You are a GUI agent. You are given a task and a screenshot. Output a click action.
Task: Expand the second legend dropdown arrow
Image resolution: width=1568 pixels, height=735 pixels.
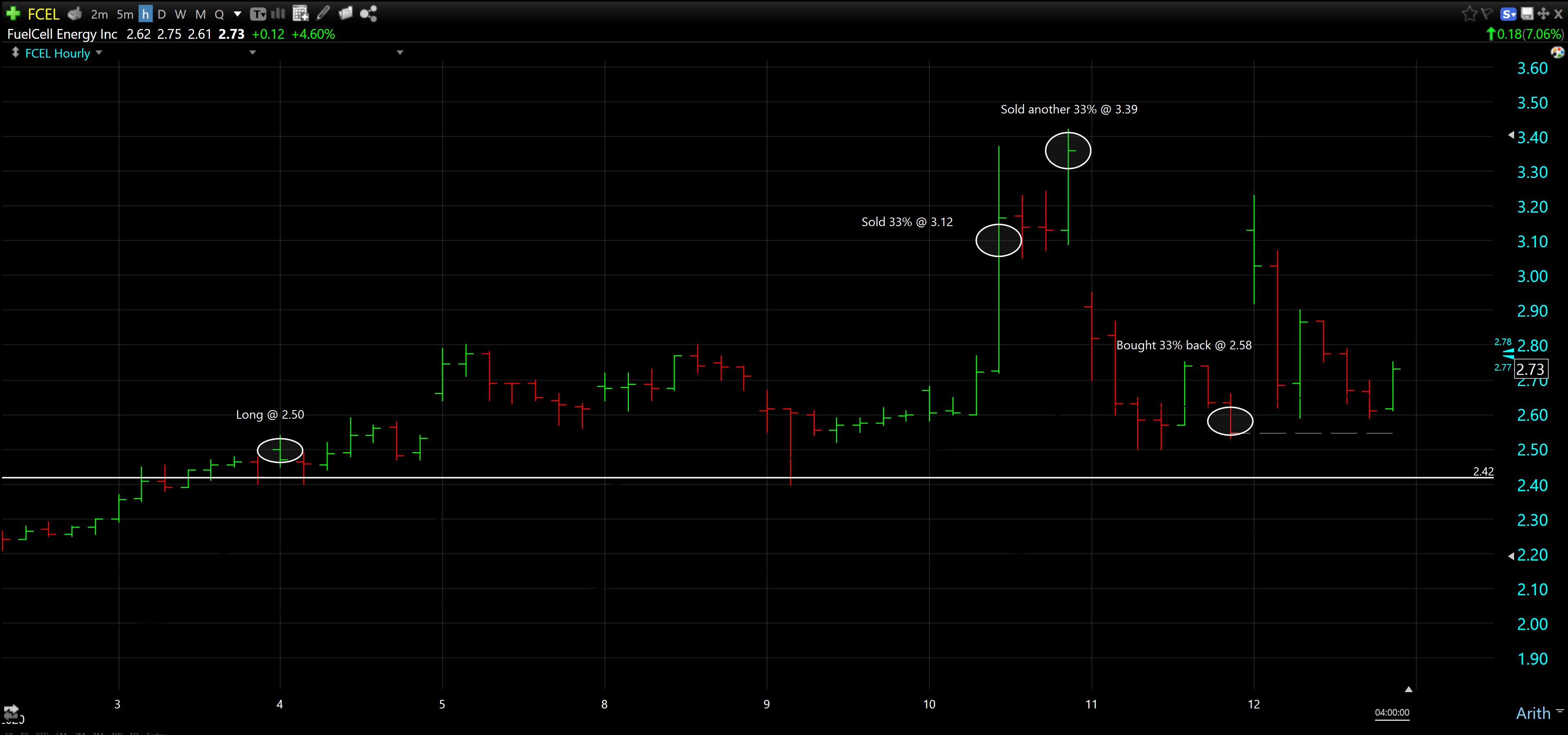coord(253,52)
